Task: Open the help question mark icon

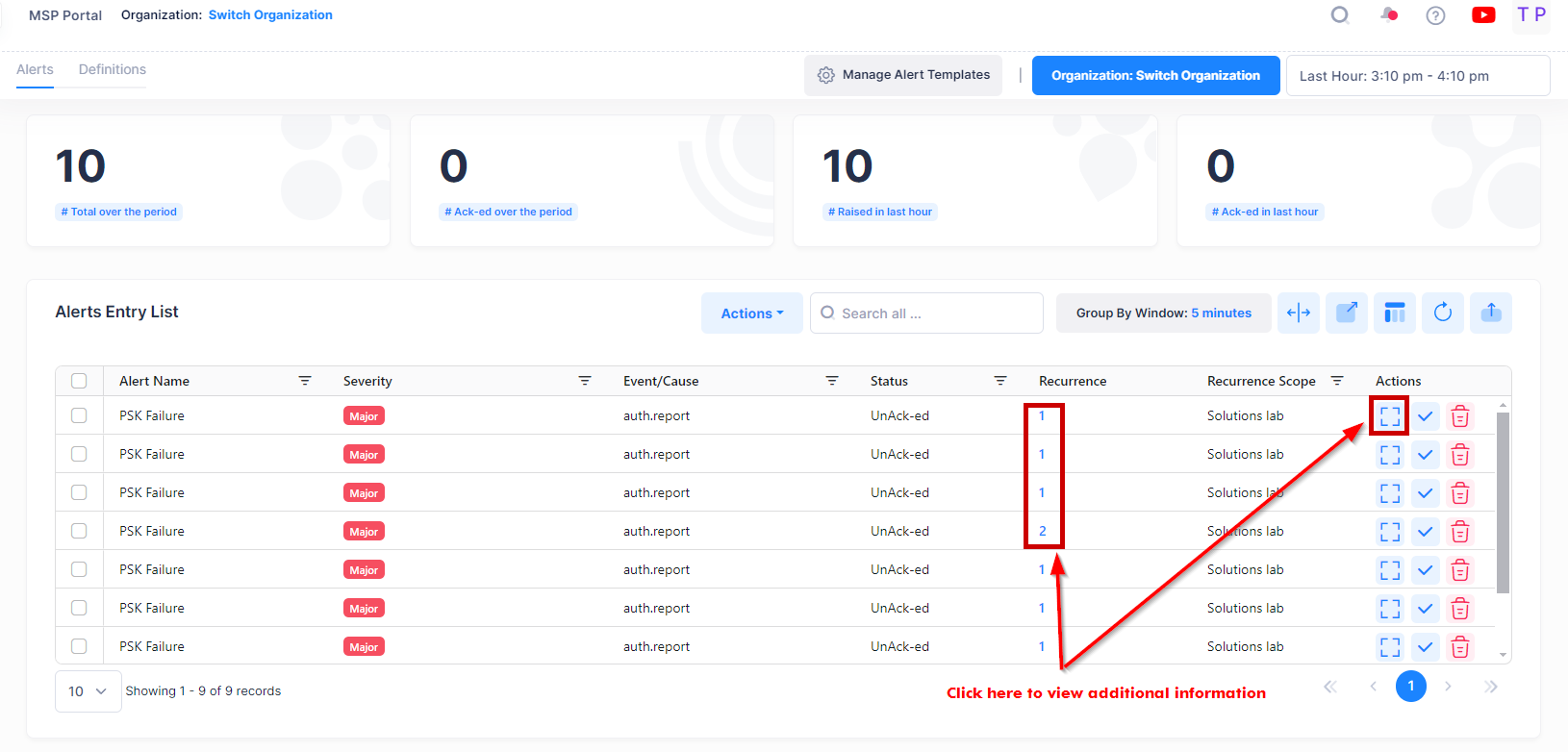Action: tap(1435, 15)
